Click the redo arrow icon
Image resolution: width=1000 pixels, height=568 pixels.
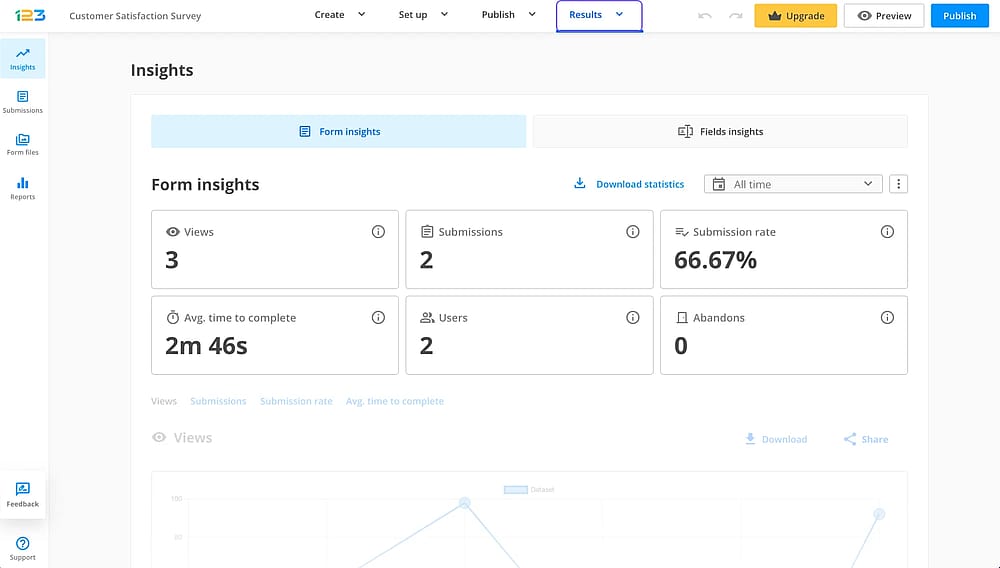[735, 15]
